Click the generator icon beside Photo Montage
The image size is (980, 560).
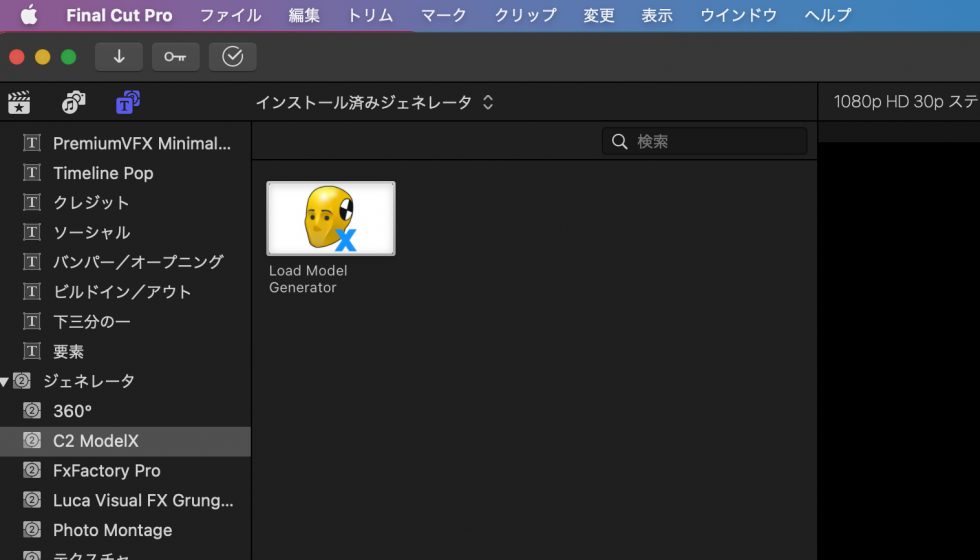pyautogui.click(x=32, y=529)
